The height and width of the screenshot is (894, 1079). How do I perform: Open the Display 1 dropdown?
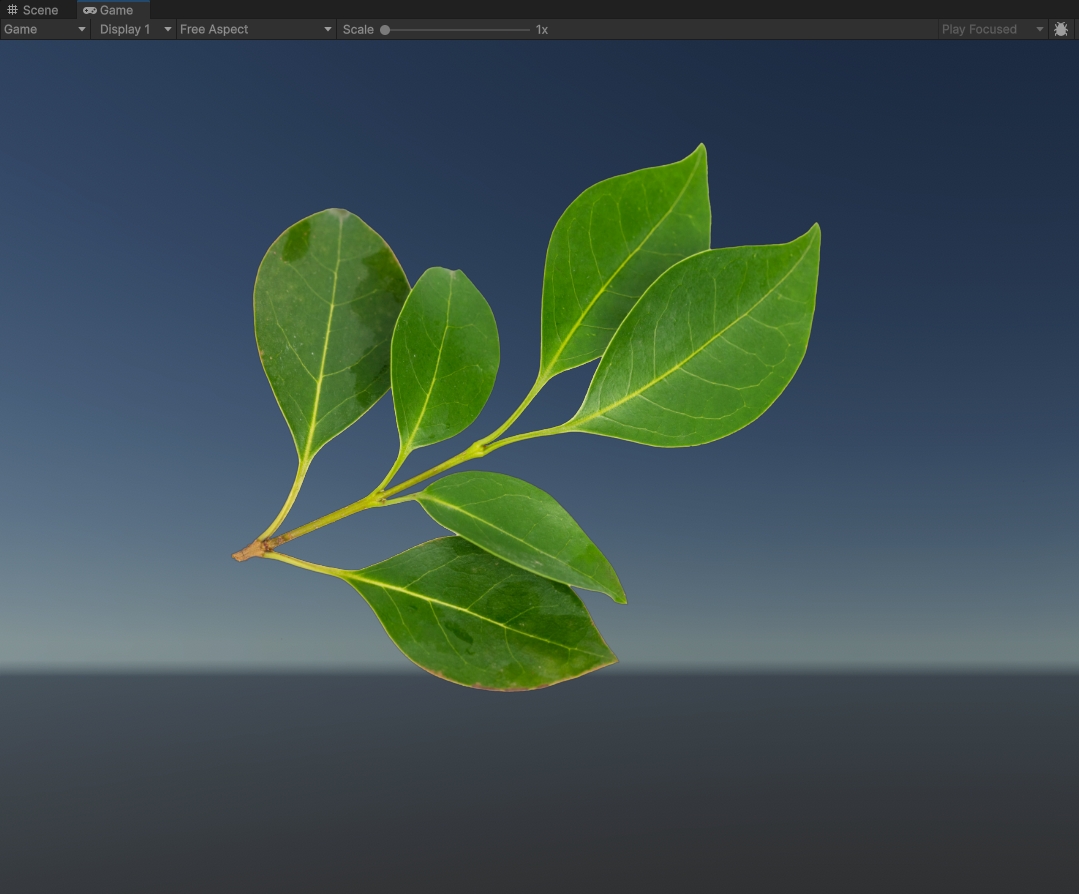point(135,29)
